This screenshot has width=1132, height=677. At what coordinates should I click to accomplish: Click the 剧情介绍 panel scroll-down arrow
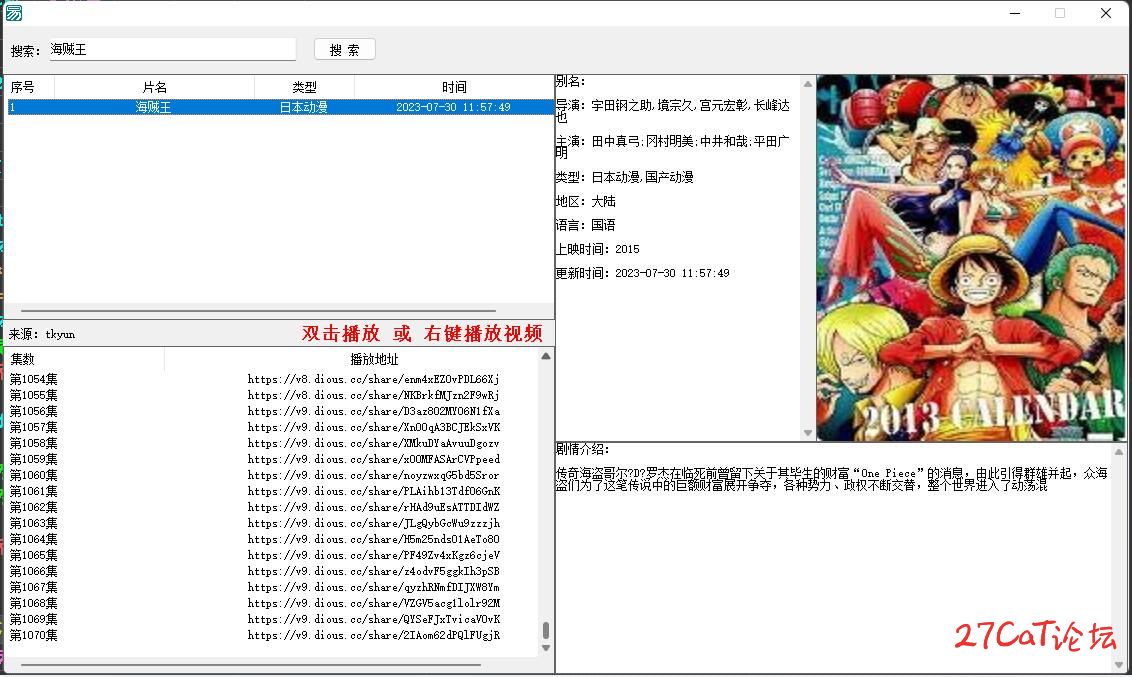click(x=1119, y=665)
